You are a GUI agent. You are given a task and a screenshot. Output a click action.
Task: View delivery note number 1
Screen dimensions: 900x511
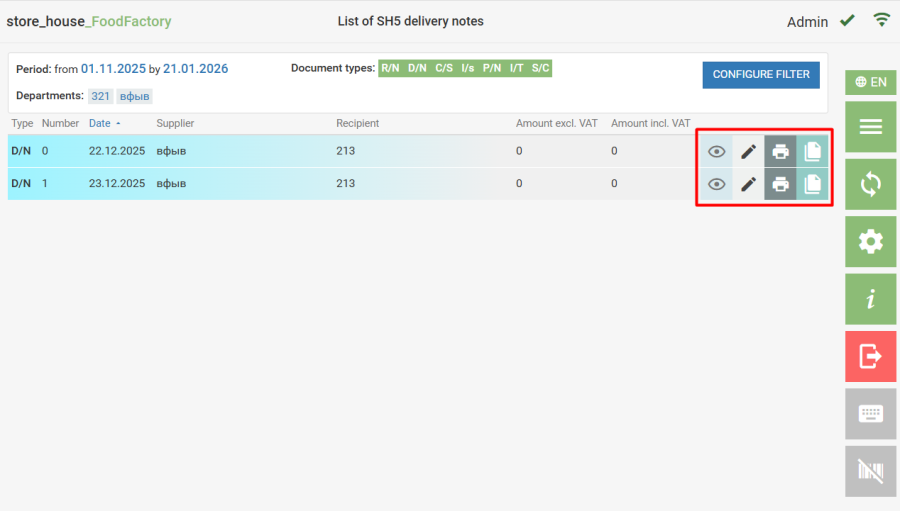tap(716, 184)
